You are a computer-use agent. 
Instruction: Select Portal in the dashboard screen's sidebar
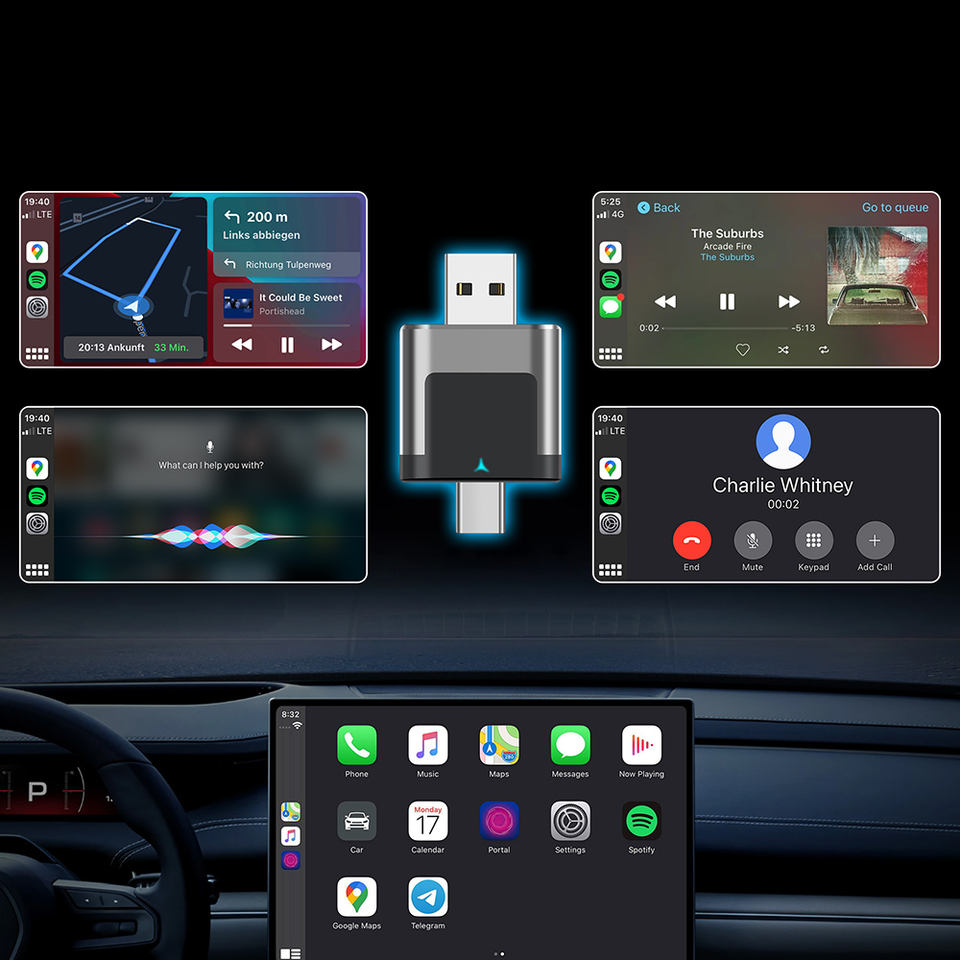pyautogui.click(x=290, y=860)
